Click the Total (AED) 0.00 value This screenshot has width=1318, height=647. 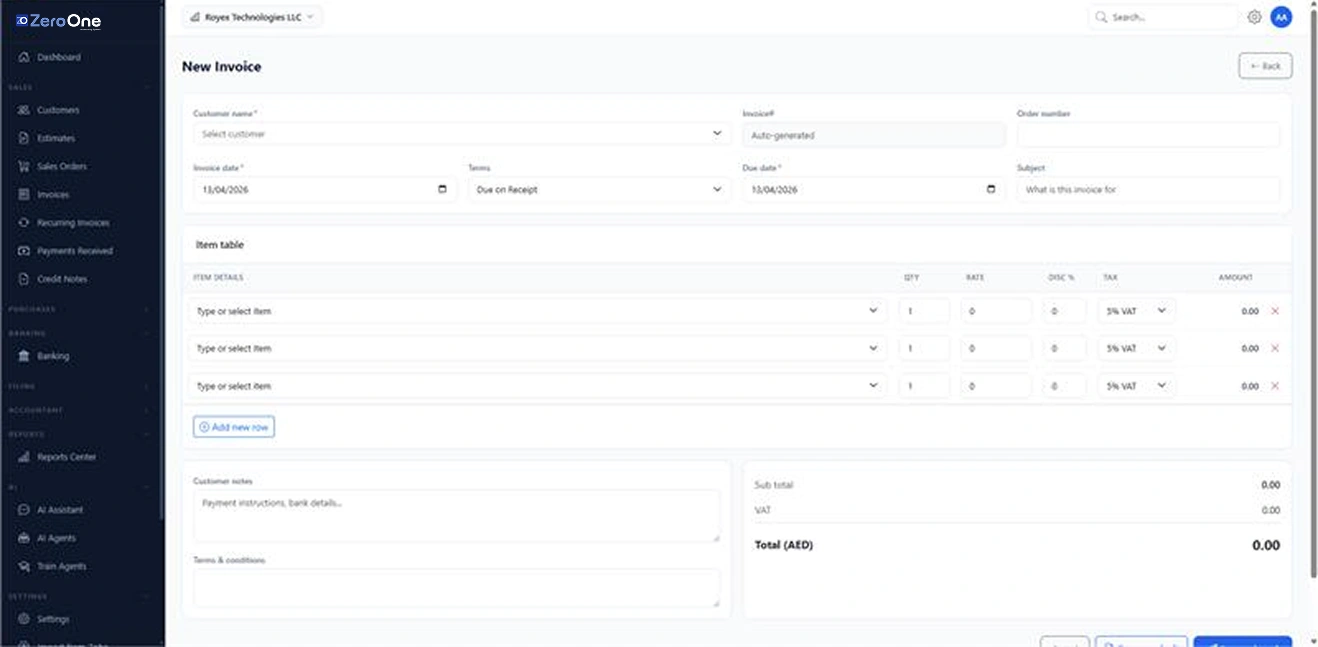(1266, 545)
